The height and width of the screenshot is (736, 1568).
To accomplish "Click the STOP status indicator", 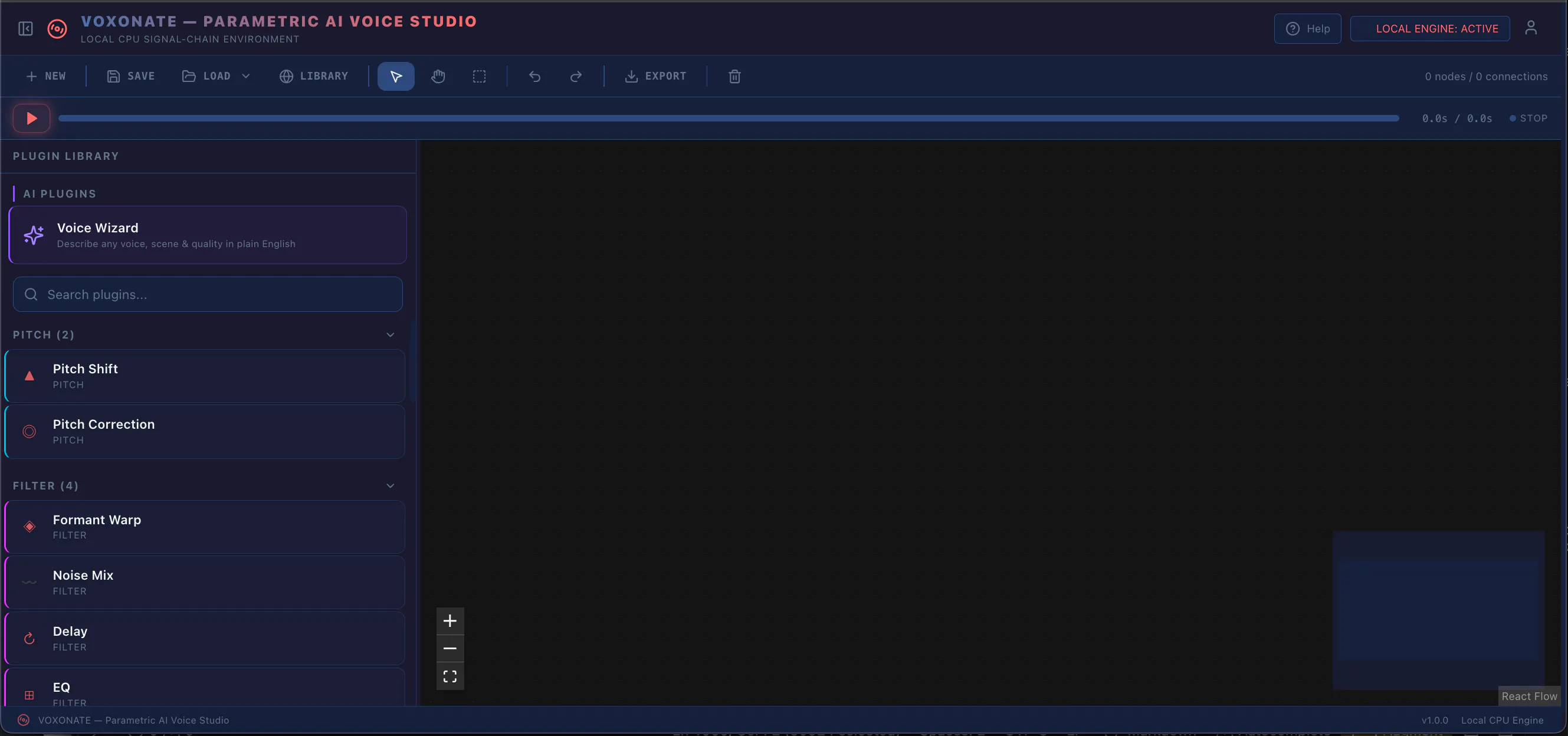I will tap(1528, 118).
